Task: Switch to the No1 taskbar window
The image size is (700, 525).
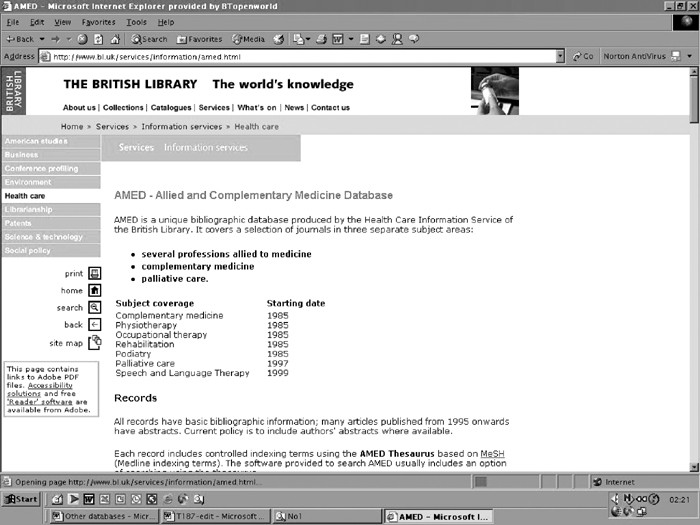Action: click(x=327, y=517)
